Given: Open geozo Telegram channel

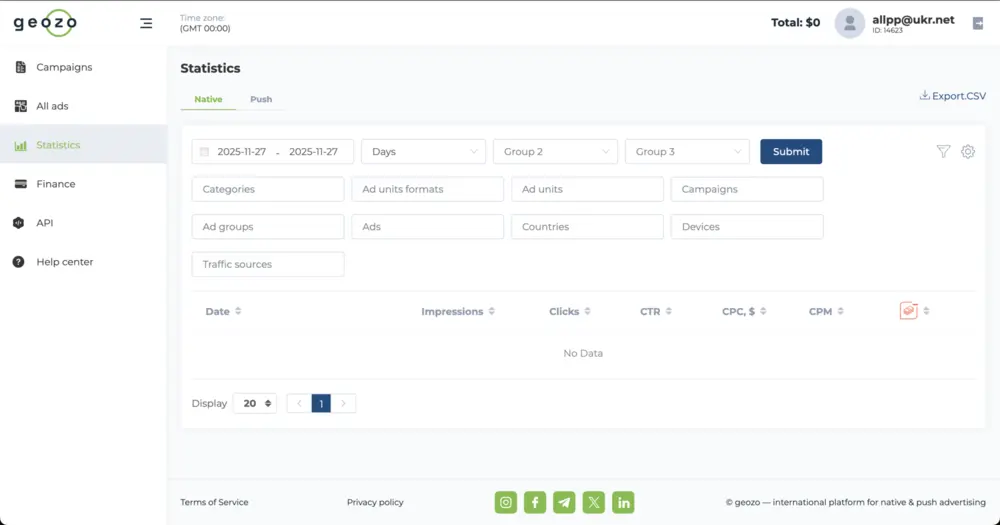Looking at the screenshot, I should pyautogui.click(x=564, y=503).
